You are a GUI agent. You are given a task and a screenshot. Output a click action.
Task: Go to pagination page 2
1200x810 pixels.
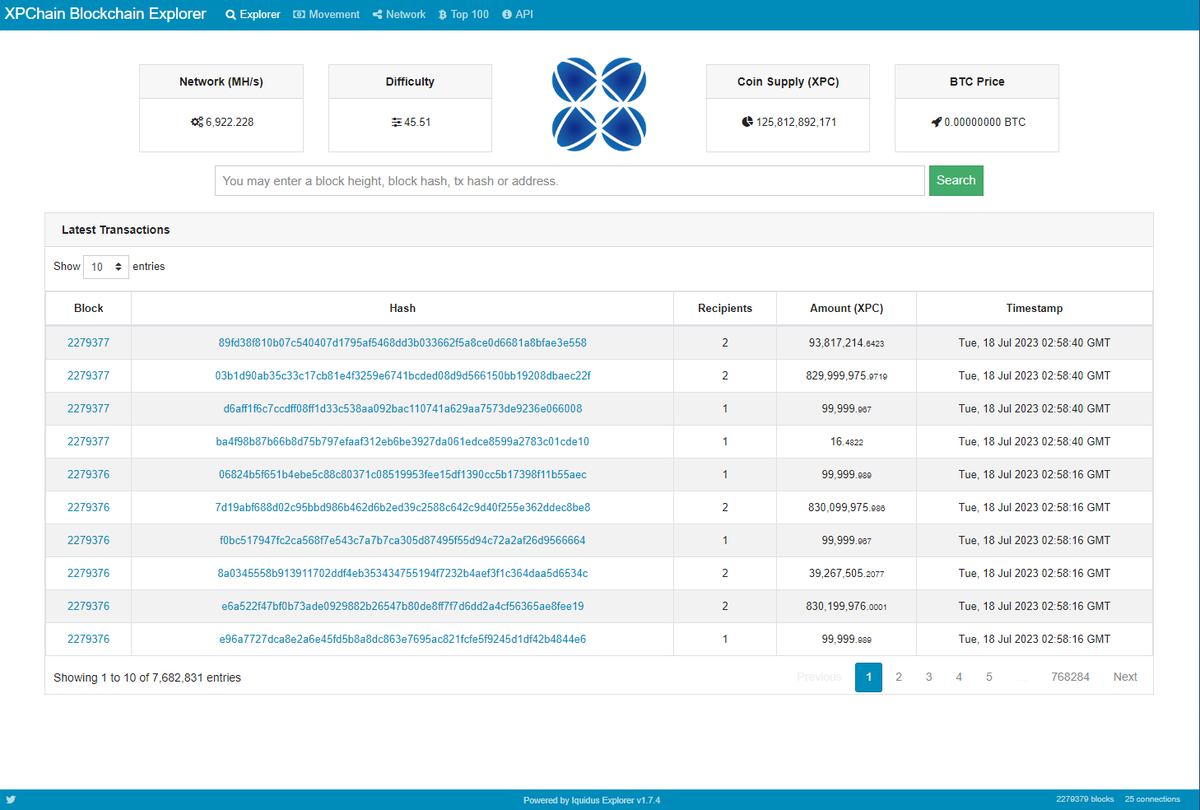click(x=898, y=677)
